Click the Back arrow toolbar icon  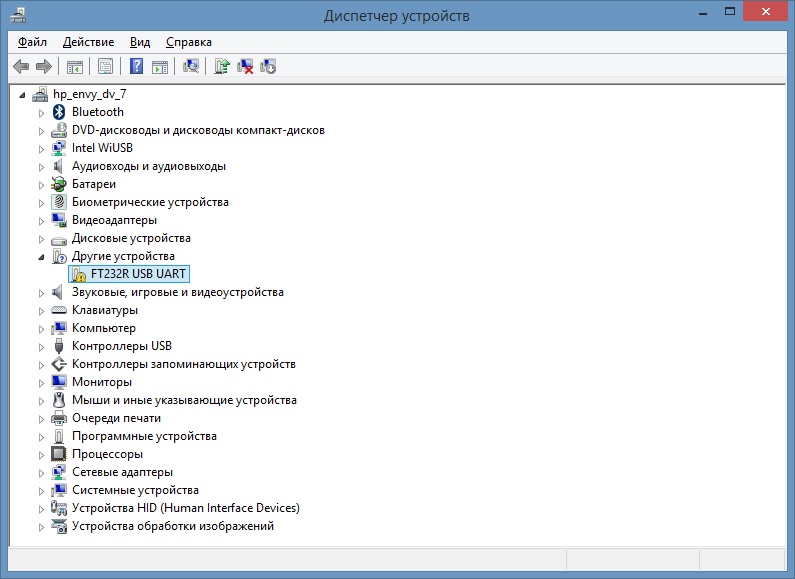pyautogui.click(x=21, y=66)
